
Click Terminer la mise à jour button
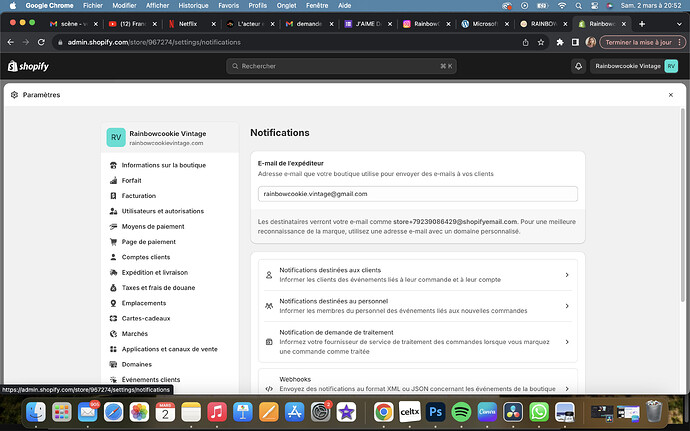pos(642,42)
